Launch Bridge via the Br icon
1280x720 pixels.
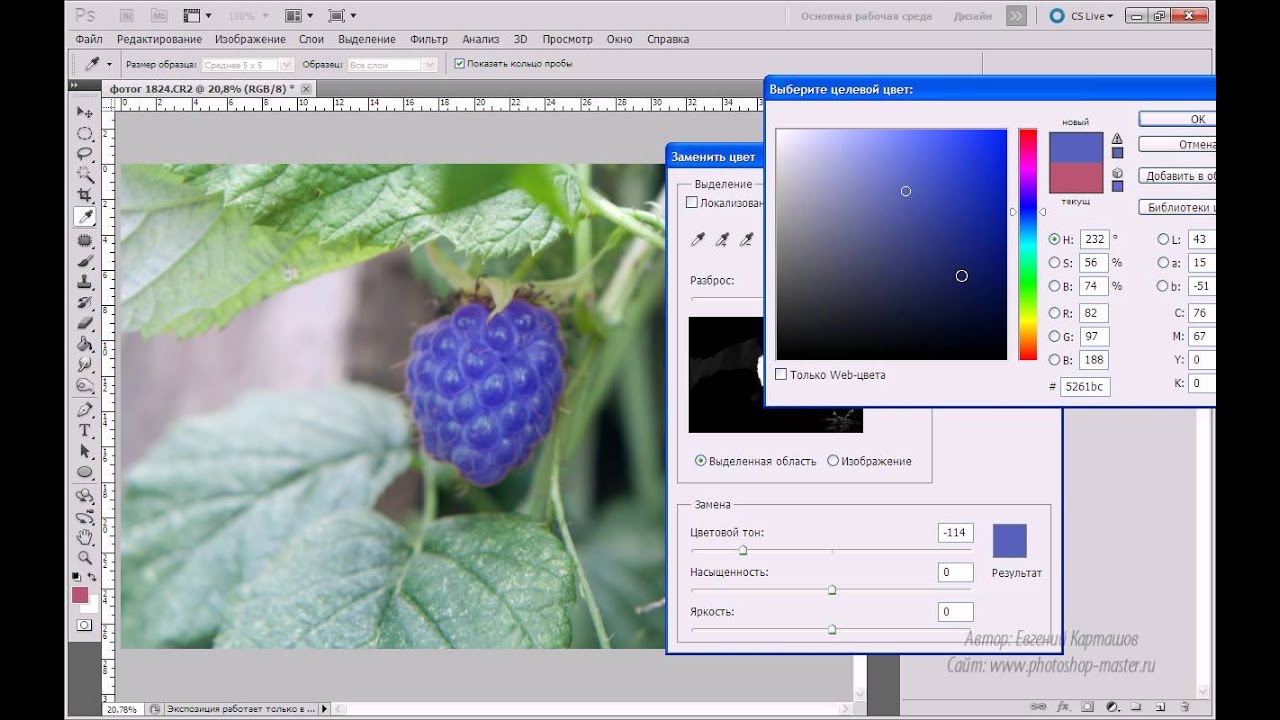click(x=127, y=16)
